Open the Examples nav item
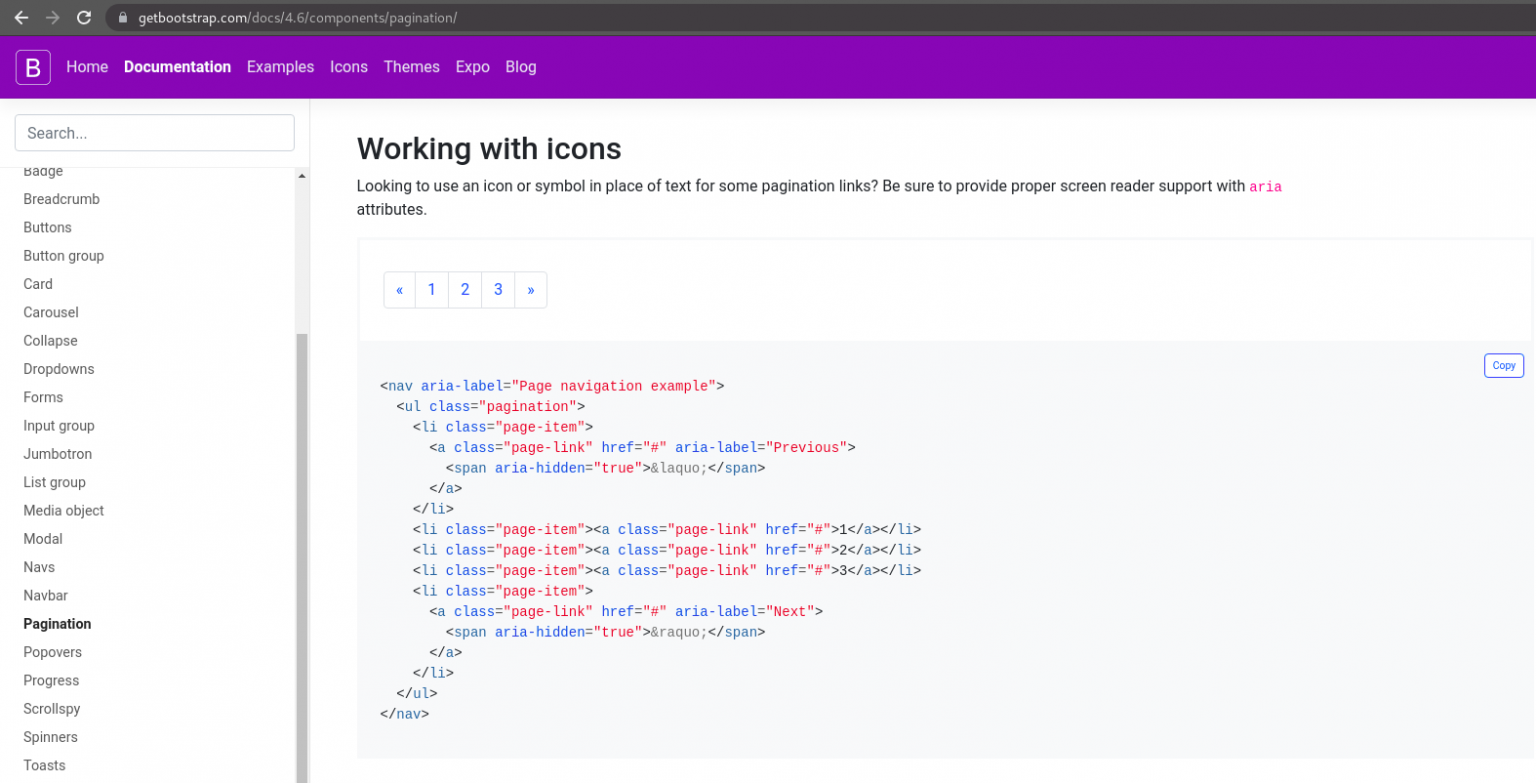1536x783 pixels. [x=280, y=67]
